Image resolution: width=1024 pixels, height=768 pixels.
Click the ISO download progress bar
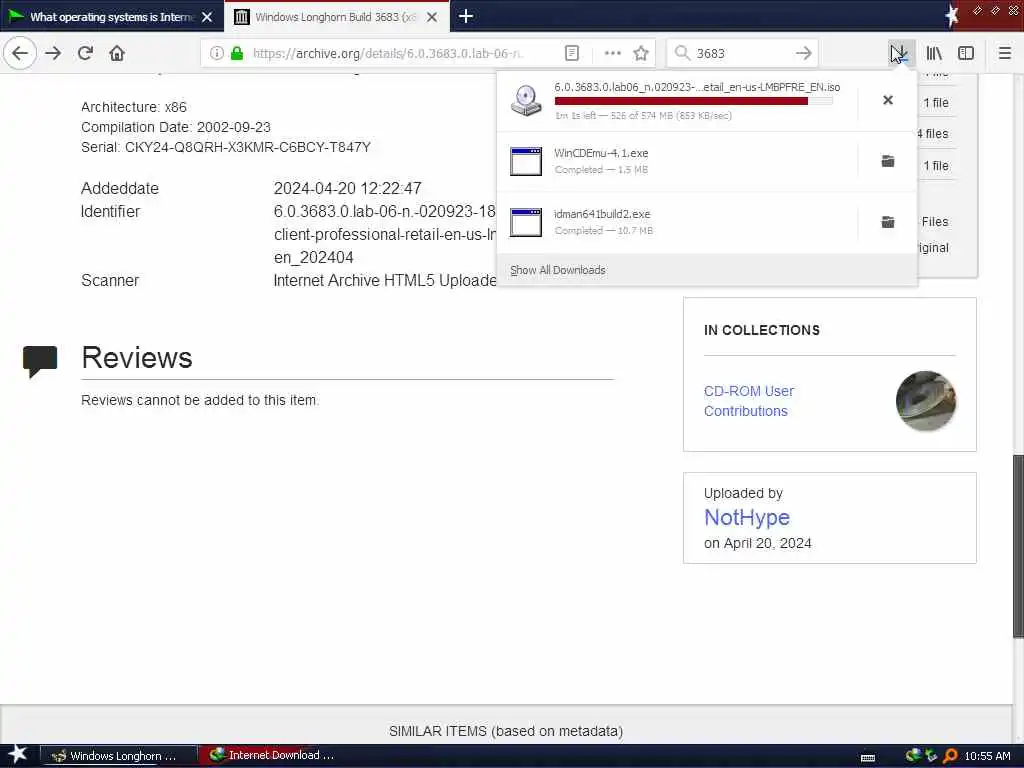click(x=694, y=101)
